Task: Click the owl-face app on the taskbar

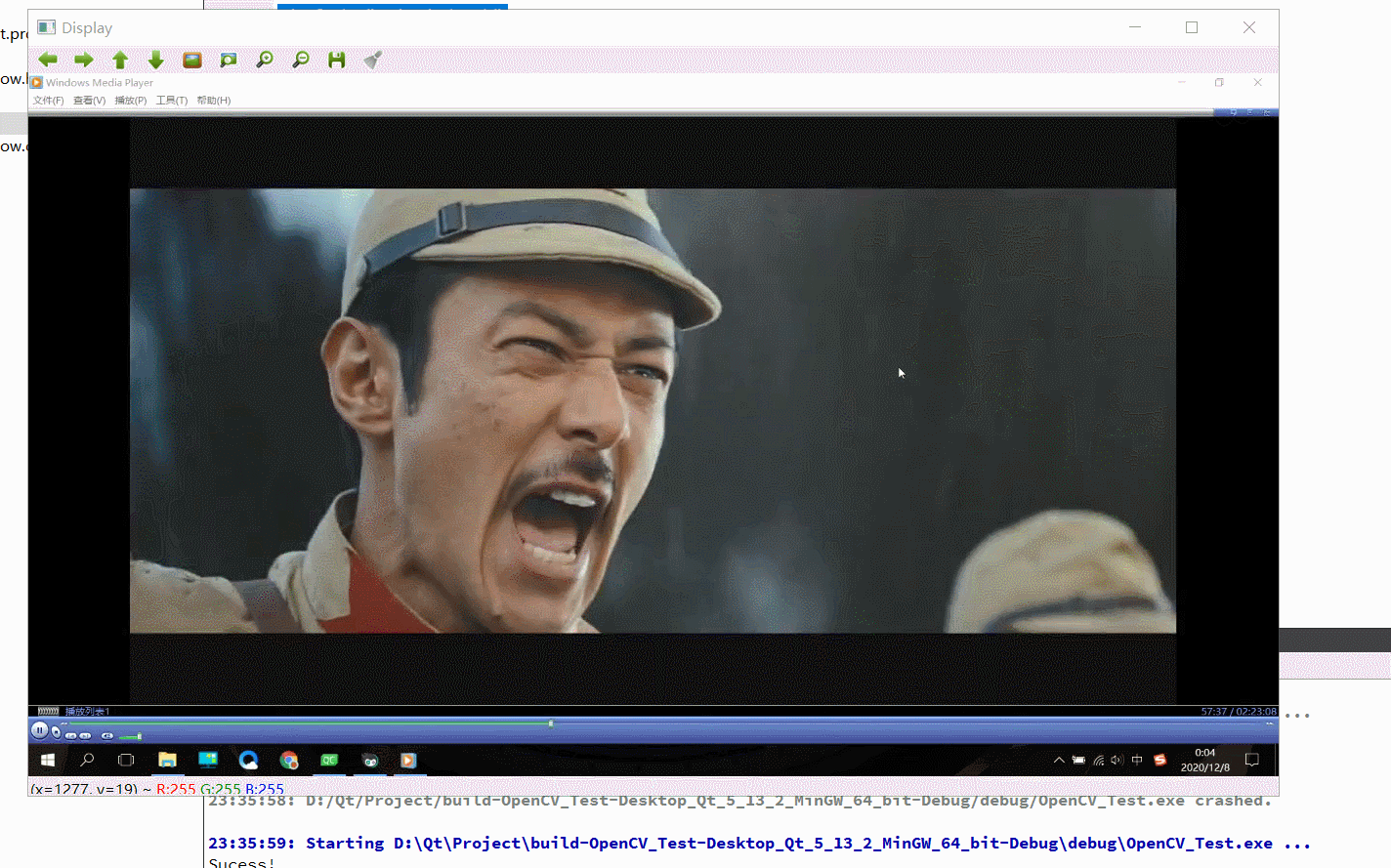Action: click(370, 760)
